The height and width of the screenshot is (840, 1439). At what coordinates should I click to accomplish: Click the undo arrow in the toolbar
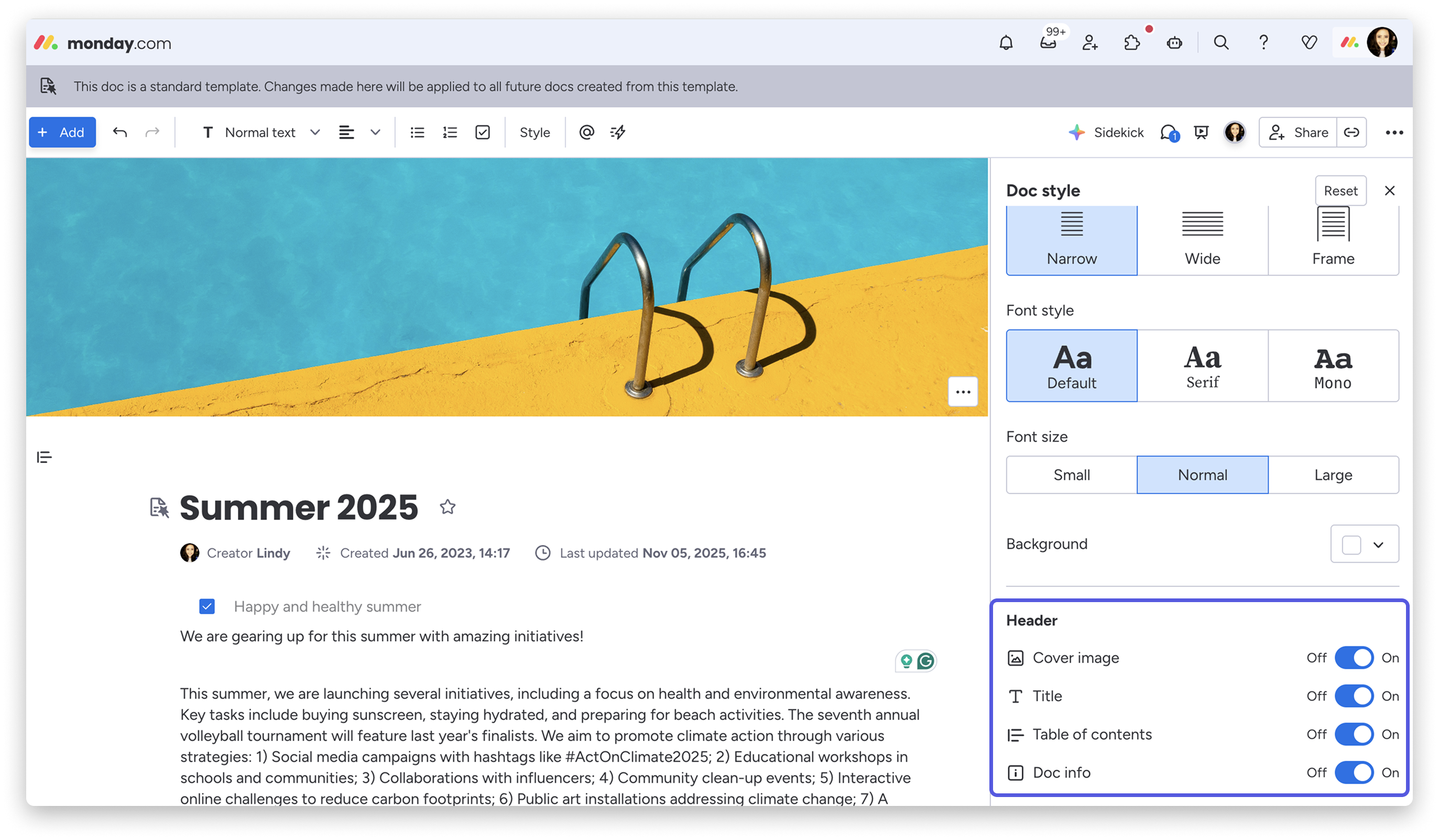[120, 133]
